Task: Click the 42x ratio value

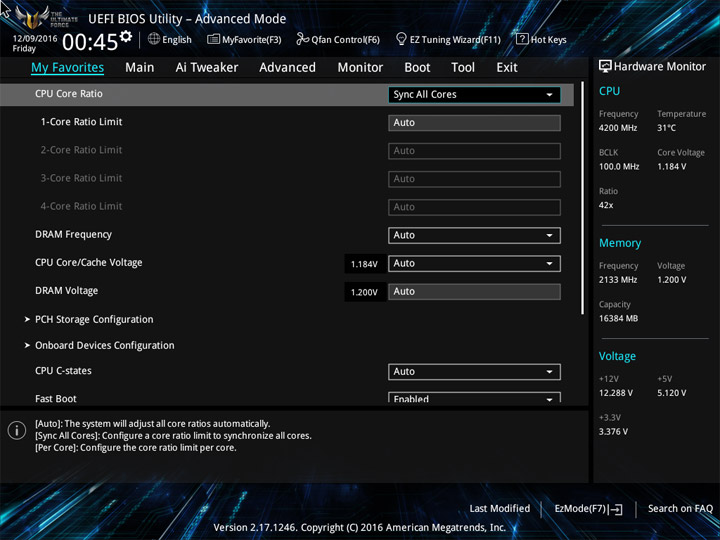Action: pos(606,205)
